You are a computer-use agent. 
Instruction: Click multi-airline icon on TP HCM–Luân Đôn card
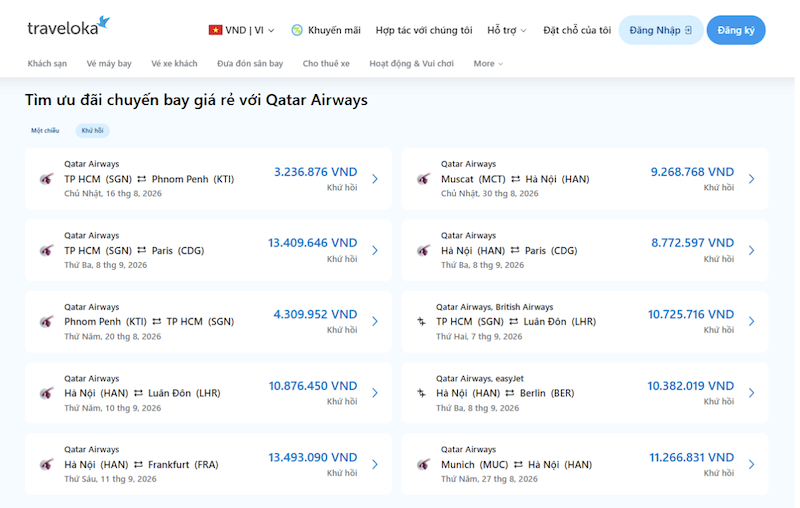point(421,321)
